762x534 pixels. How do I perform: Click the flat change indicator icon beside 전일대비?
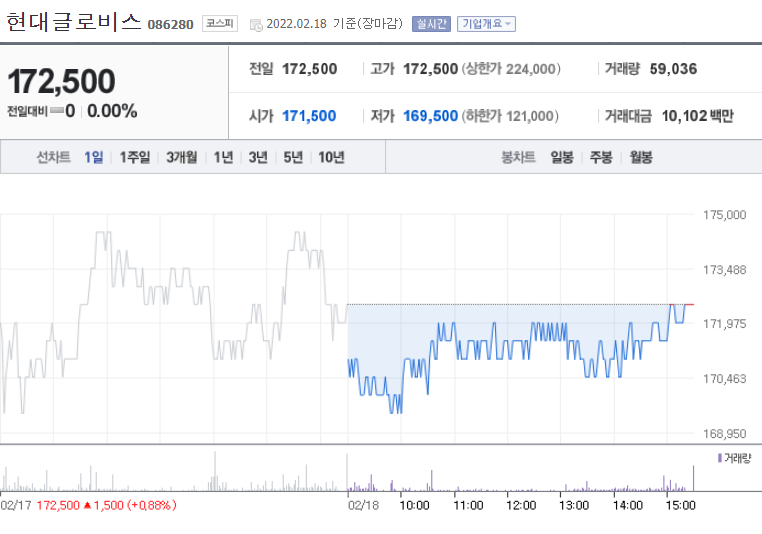coord(57,111)
